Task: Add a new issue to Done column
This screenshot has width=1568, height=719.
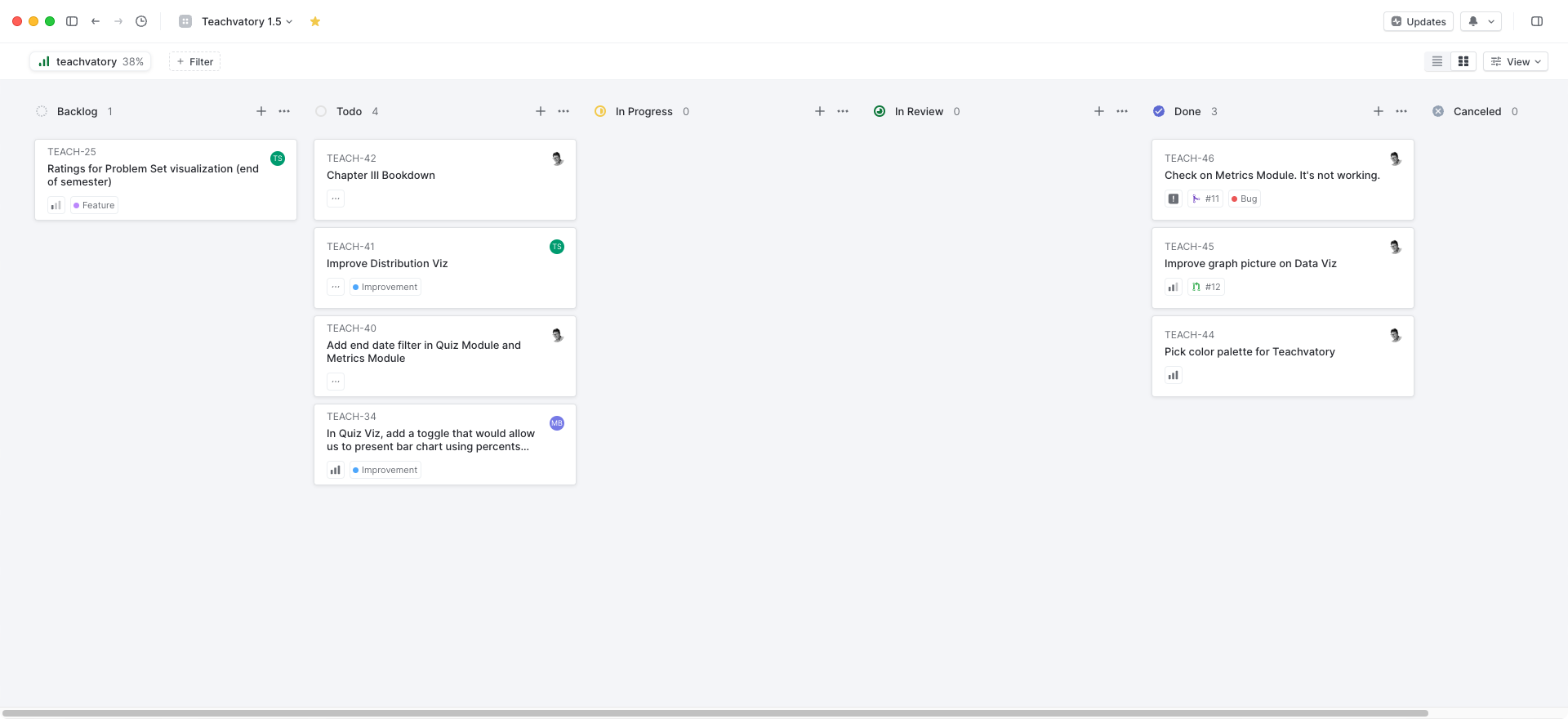Action: point(1379,111)
